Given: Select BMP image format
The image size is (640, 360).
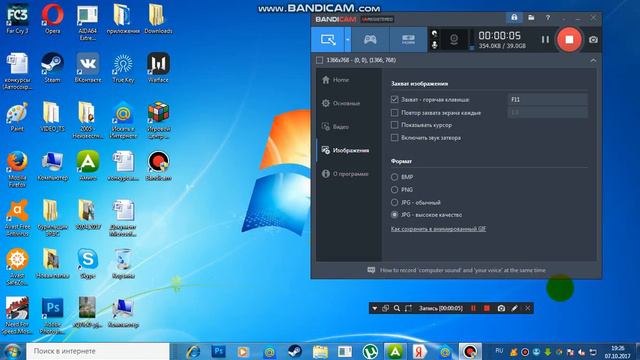Looking at the screenshot, I should click(394, 177).
